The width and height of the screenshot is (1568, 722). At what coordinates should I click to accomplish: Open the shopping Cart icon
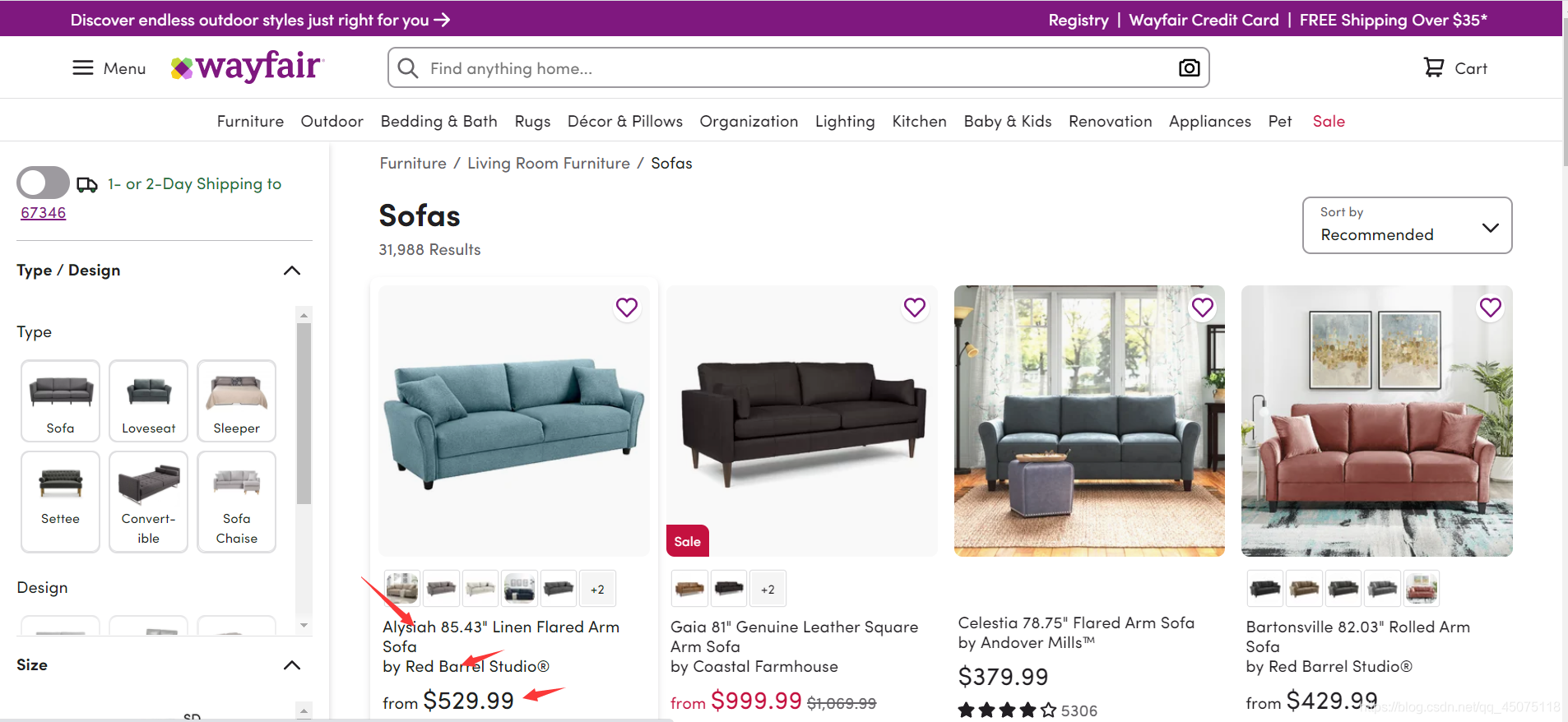[1434, 68]
